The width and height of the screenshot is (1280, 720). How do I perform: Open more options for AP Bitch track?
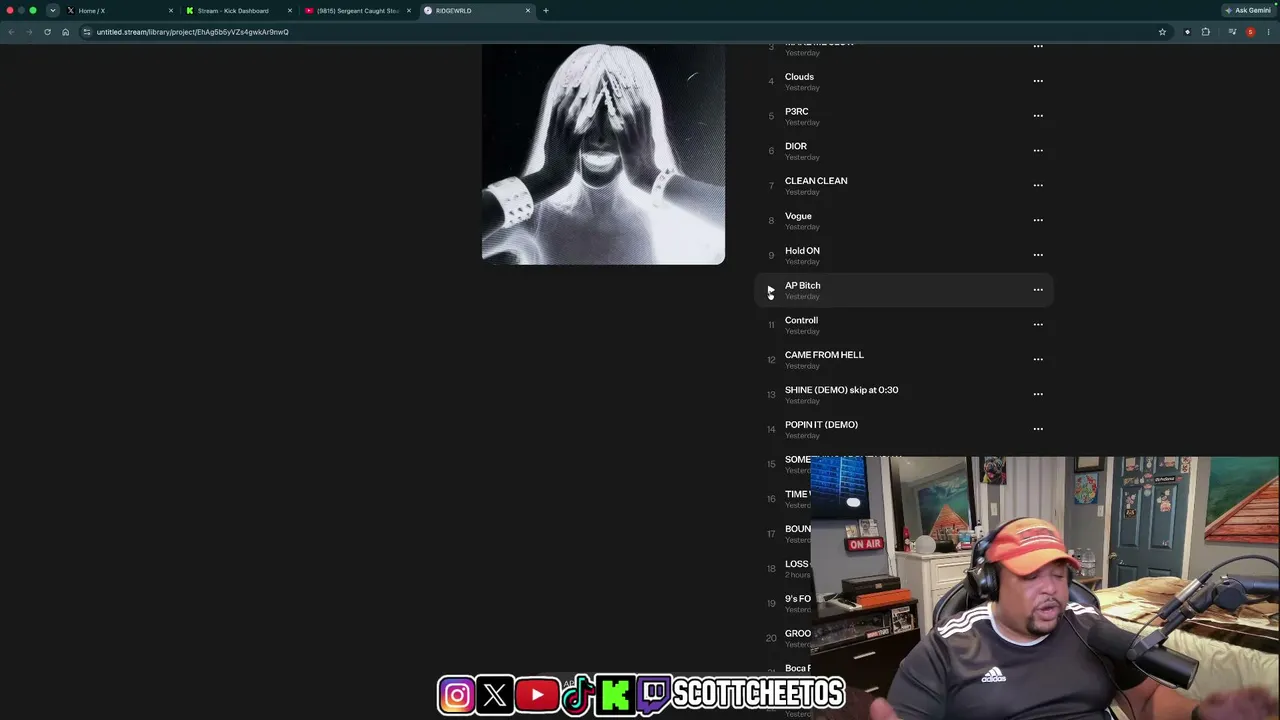click(1038, 290)
